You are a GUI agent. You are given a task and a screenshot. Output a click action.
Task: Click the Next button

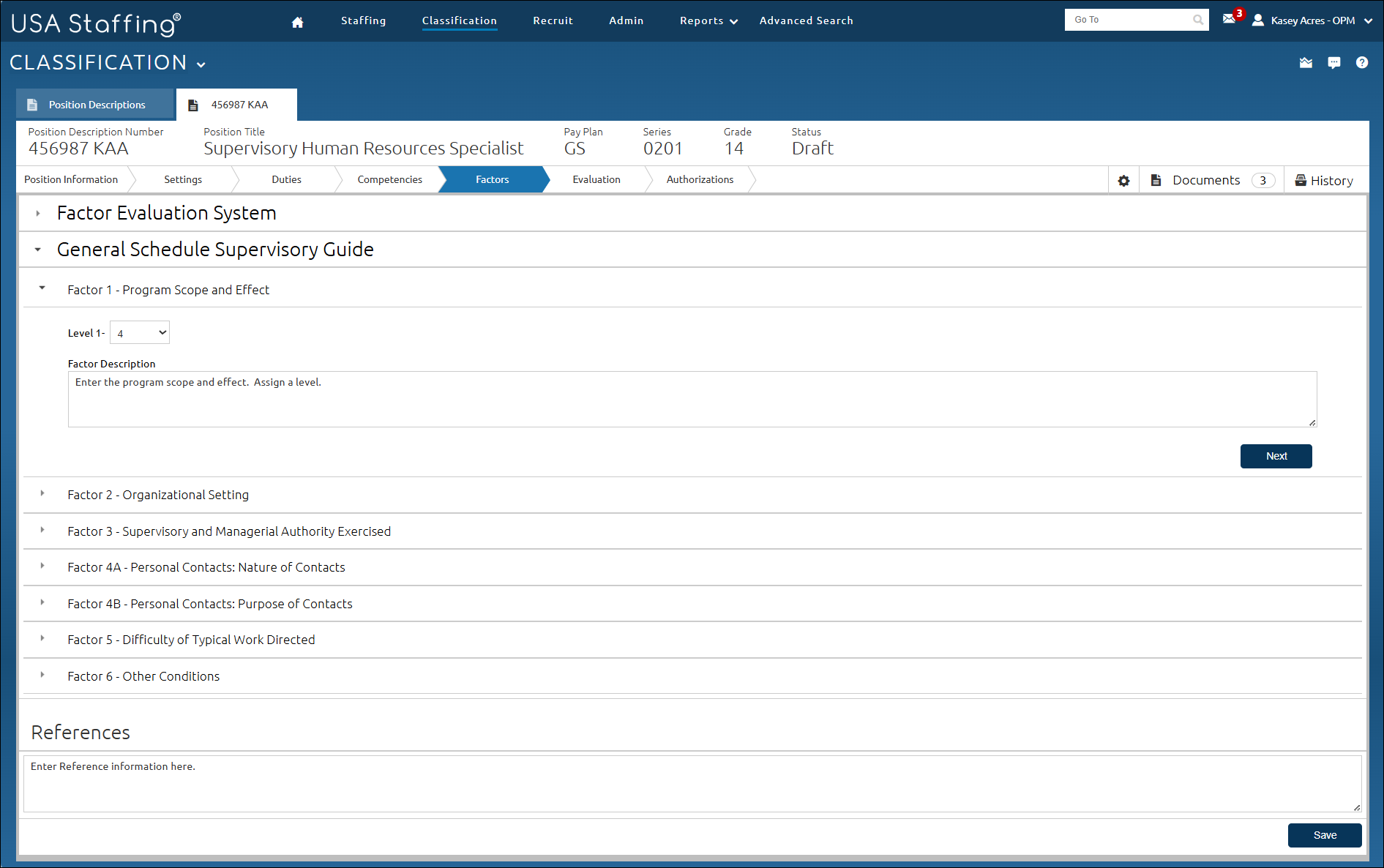point(1276,456)
